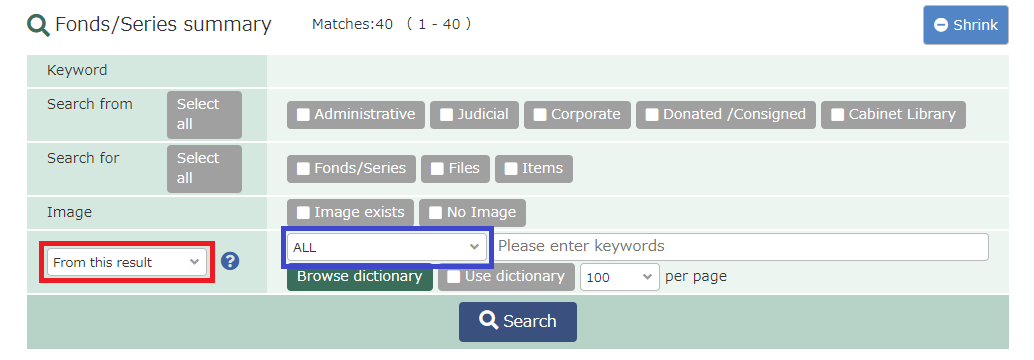Select the No Image checkbox
Screen dimensions: 1034x360
435,213
